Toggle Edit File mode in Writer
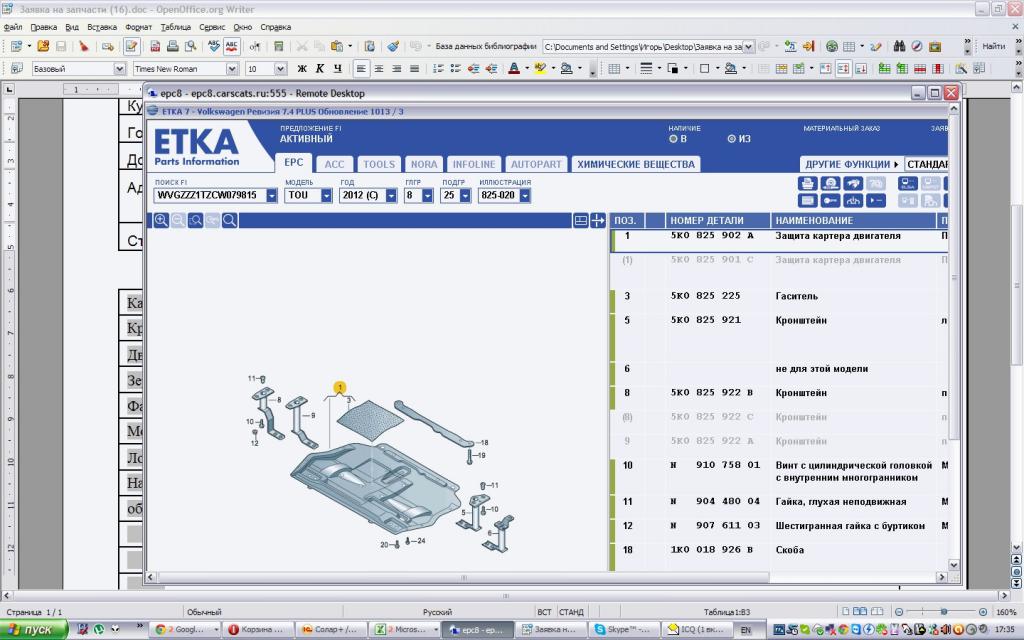This screenshot has height=640, width=1024. click(x=131, y=46)
